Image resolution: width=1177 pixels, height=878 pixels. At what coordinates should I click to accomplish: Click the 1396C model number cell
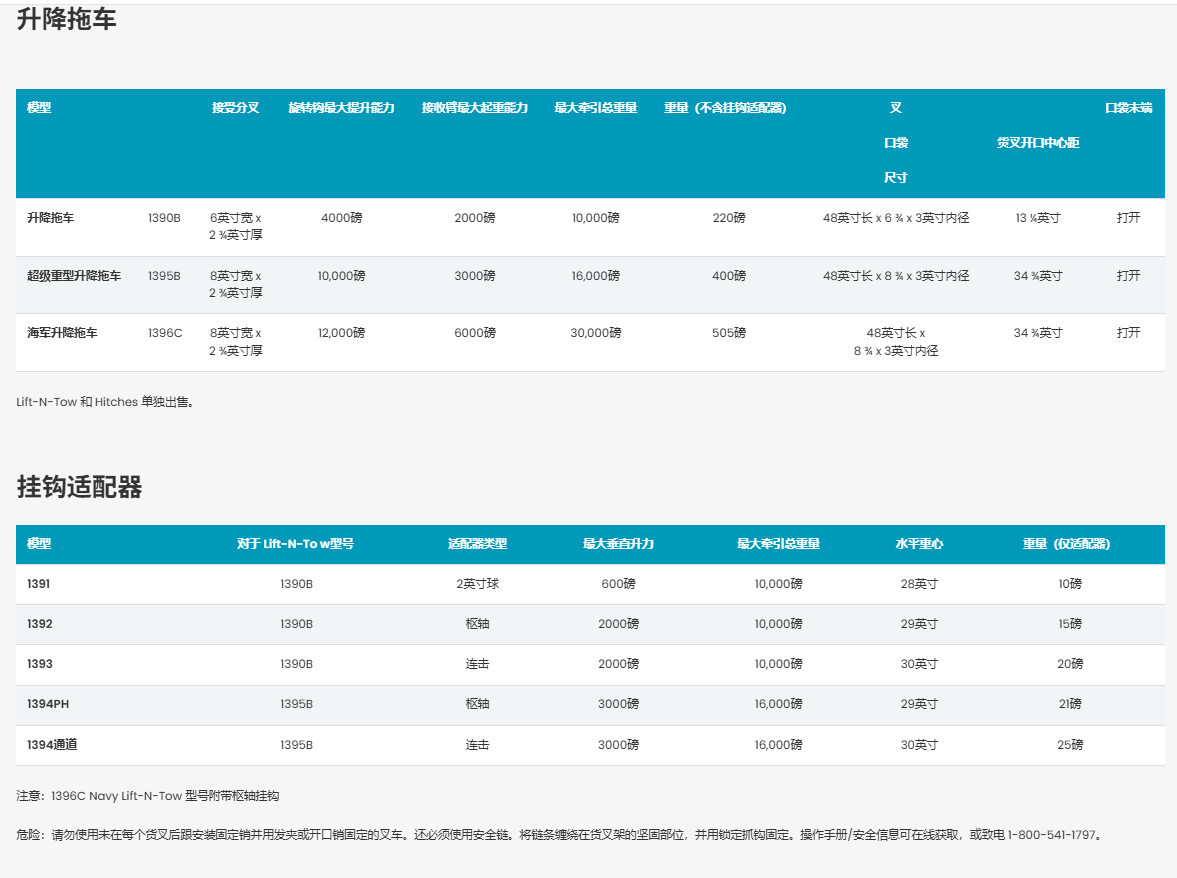point(165,333)
